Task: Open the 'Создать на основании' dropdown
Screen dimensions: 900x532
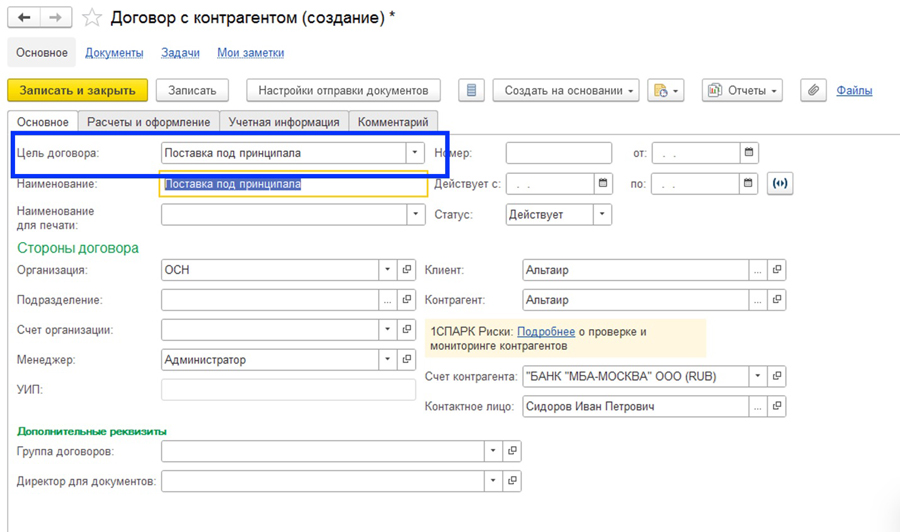Action: pos(566,90)
